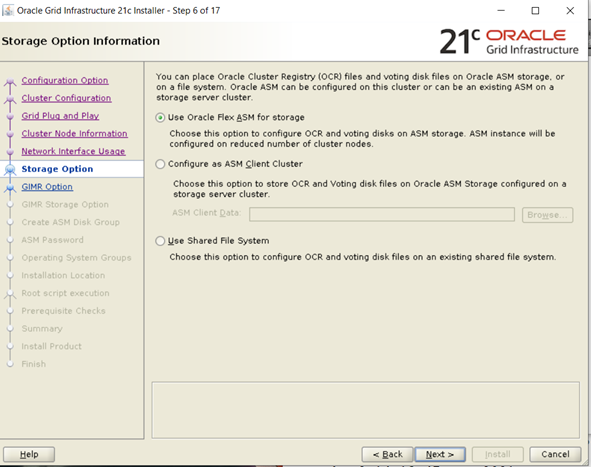591x467 pixels.
Task: Click the Java installer icon in title bar
Action: click(8, 11)
